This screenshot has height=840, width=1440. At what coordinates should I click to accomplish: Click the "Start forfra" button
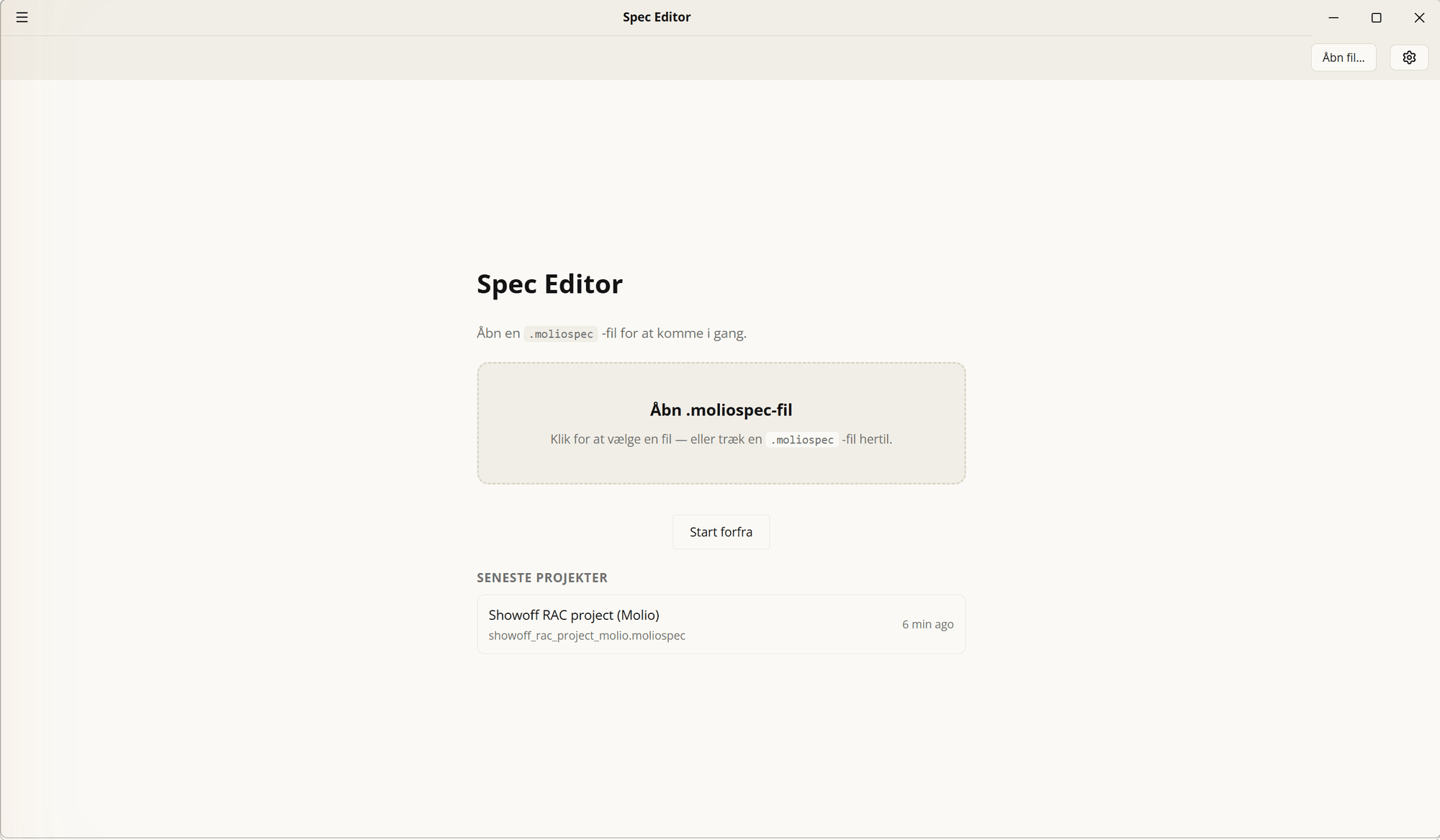point(721,532)
